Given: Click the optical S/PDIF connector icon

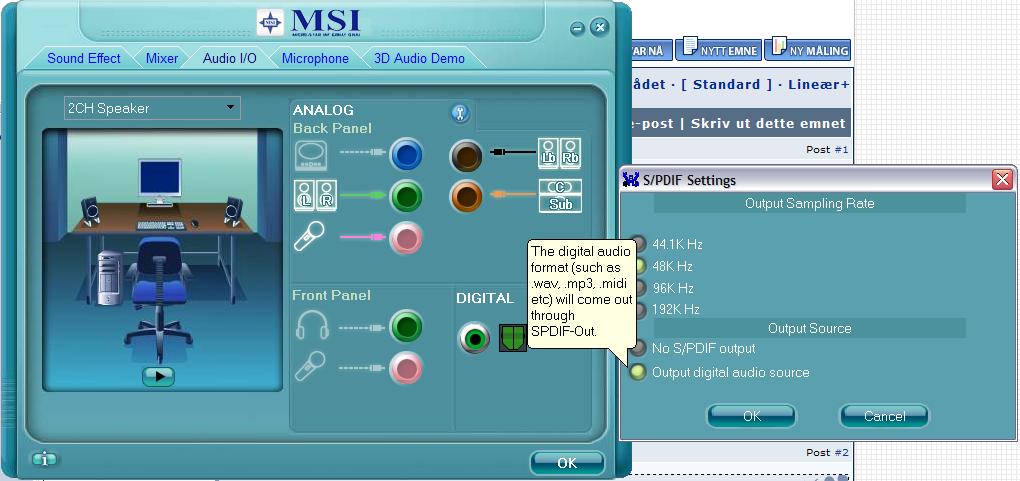Looking at the screenshot, I should pyautogui.click(x=513, y=338).
